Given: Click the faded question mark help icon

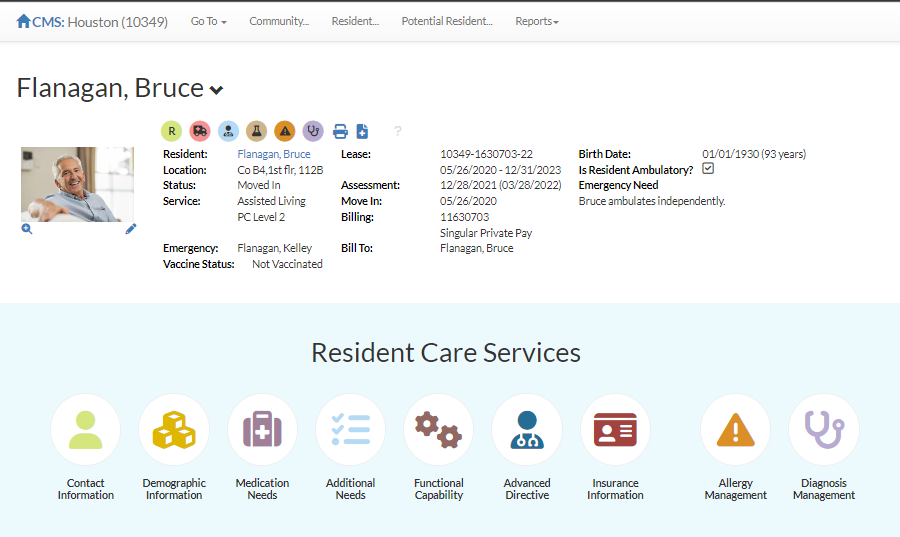Looking at the screenshot, I should click(398, 131).
